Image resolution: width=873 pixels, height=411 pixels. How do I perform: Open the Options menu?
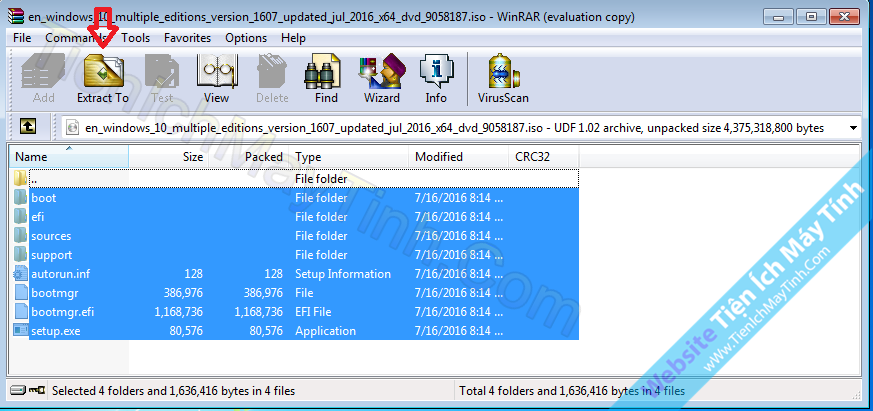click(246, 38)
